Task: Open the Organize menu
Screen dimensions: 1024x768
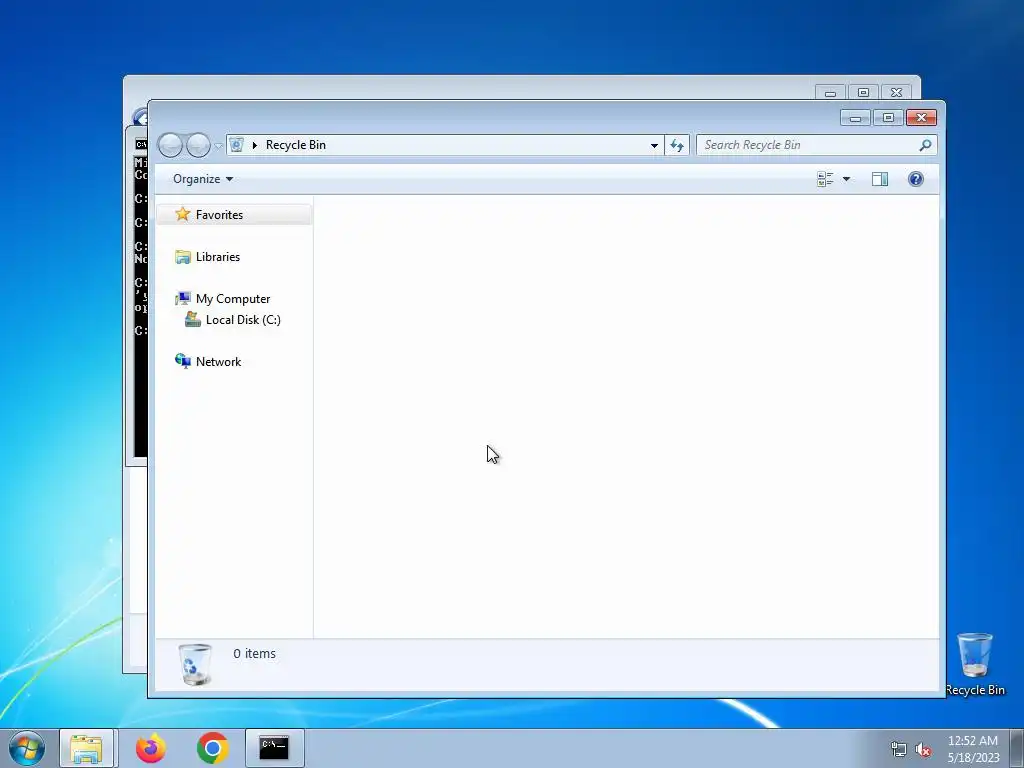Action: click(202, 179)
